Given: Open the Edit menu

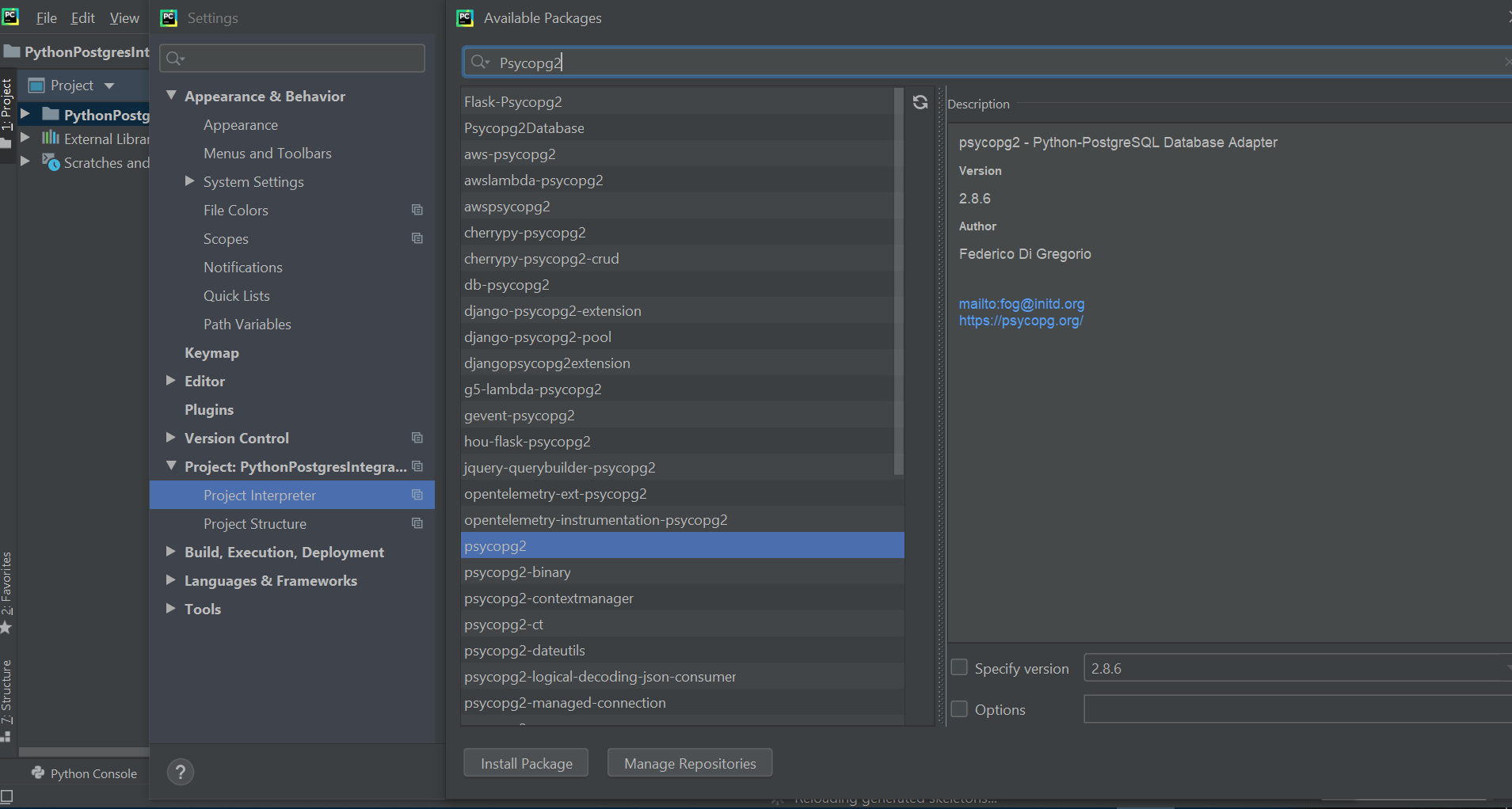Looking at the screenshot, I should pos(82,18).
